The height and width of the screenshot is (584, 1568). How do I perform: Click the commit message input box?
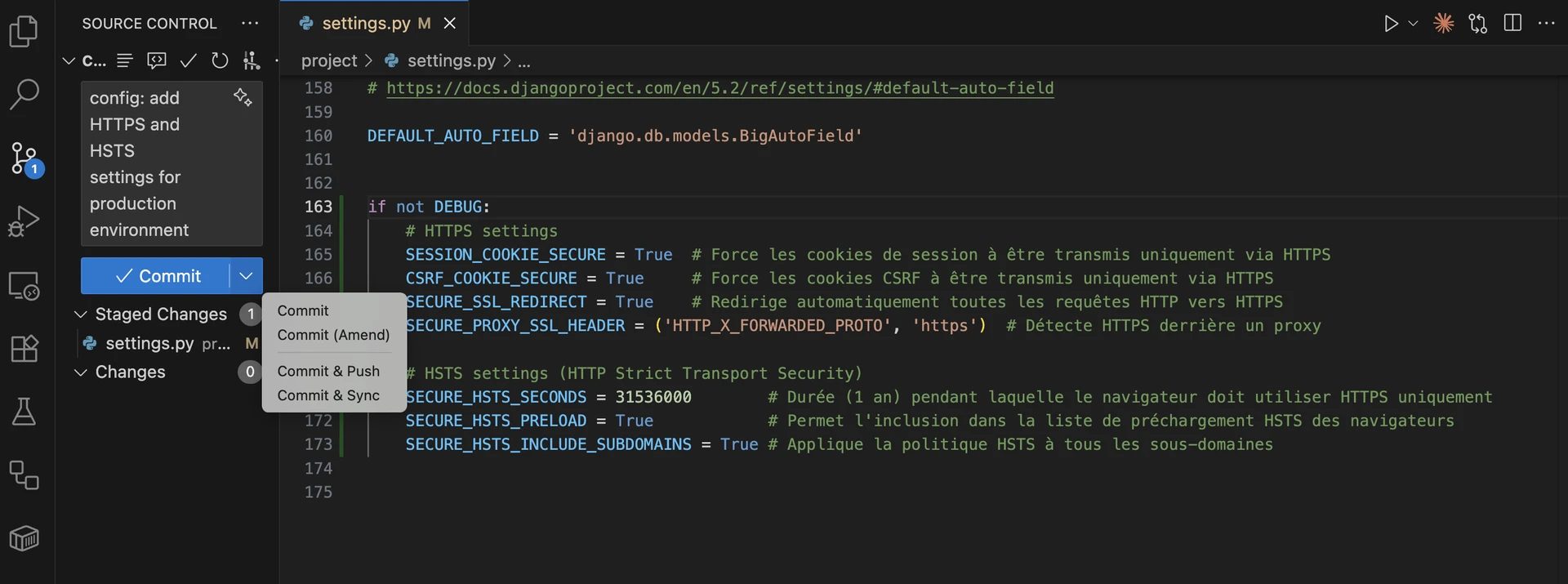[x=155, y=163]
